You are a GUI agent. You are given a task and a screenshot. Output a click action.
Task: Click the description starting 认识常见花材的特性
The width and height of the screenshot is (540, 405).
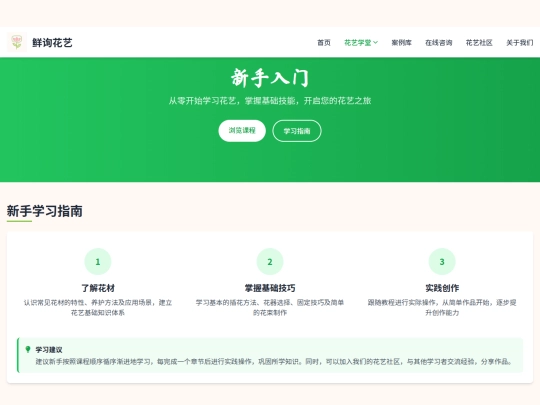click(98, 308)
